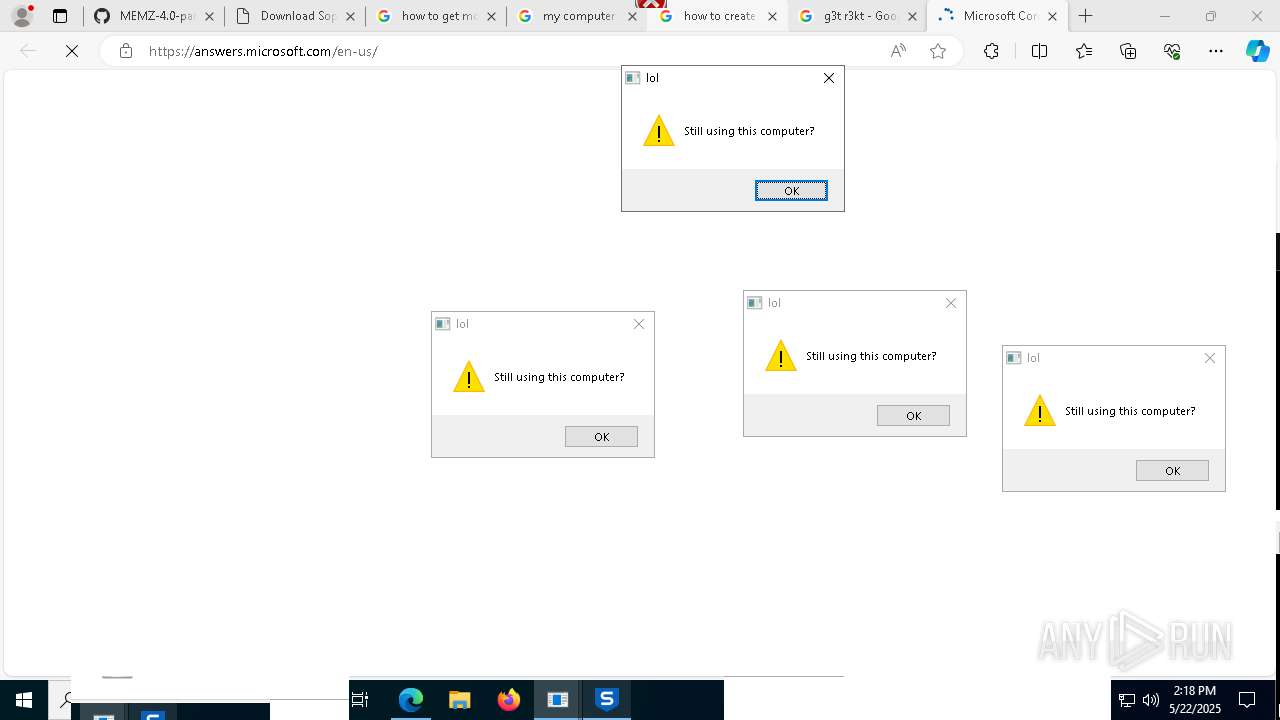Launch Firefox from the taskbar
The image size is (1280, 720).
[x=508, y=700]
